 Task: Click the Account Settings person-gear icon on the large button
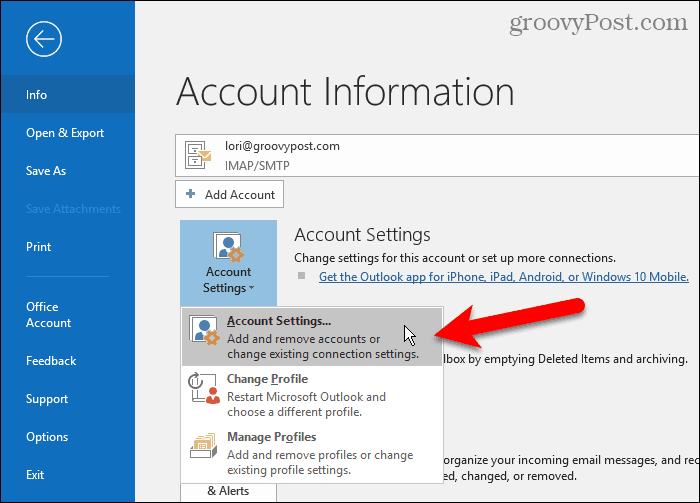click(229, 247)
